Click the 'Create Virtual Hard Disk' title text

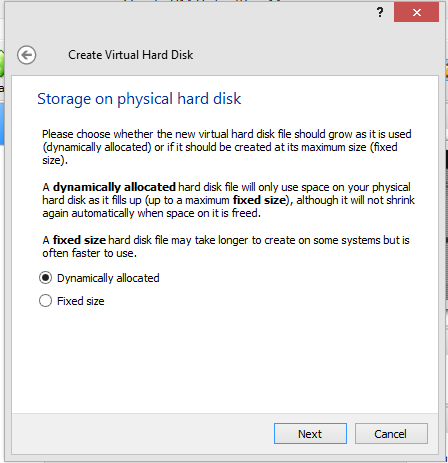[131, 55]
